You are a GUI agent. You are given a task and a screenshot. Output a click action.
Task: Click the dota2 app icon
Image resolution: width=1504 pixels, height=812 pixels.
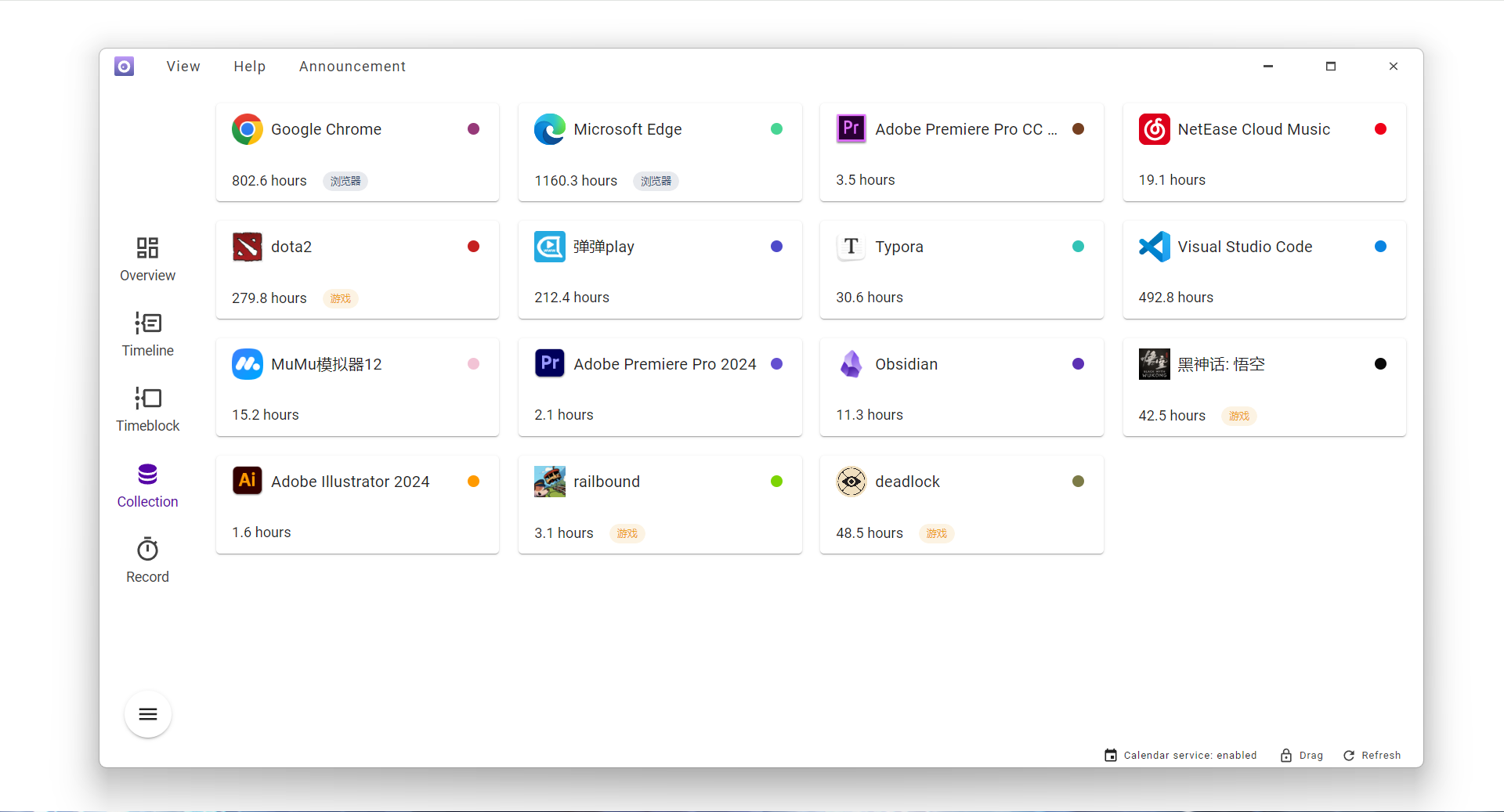coord(248,247)
